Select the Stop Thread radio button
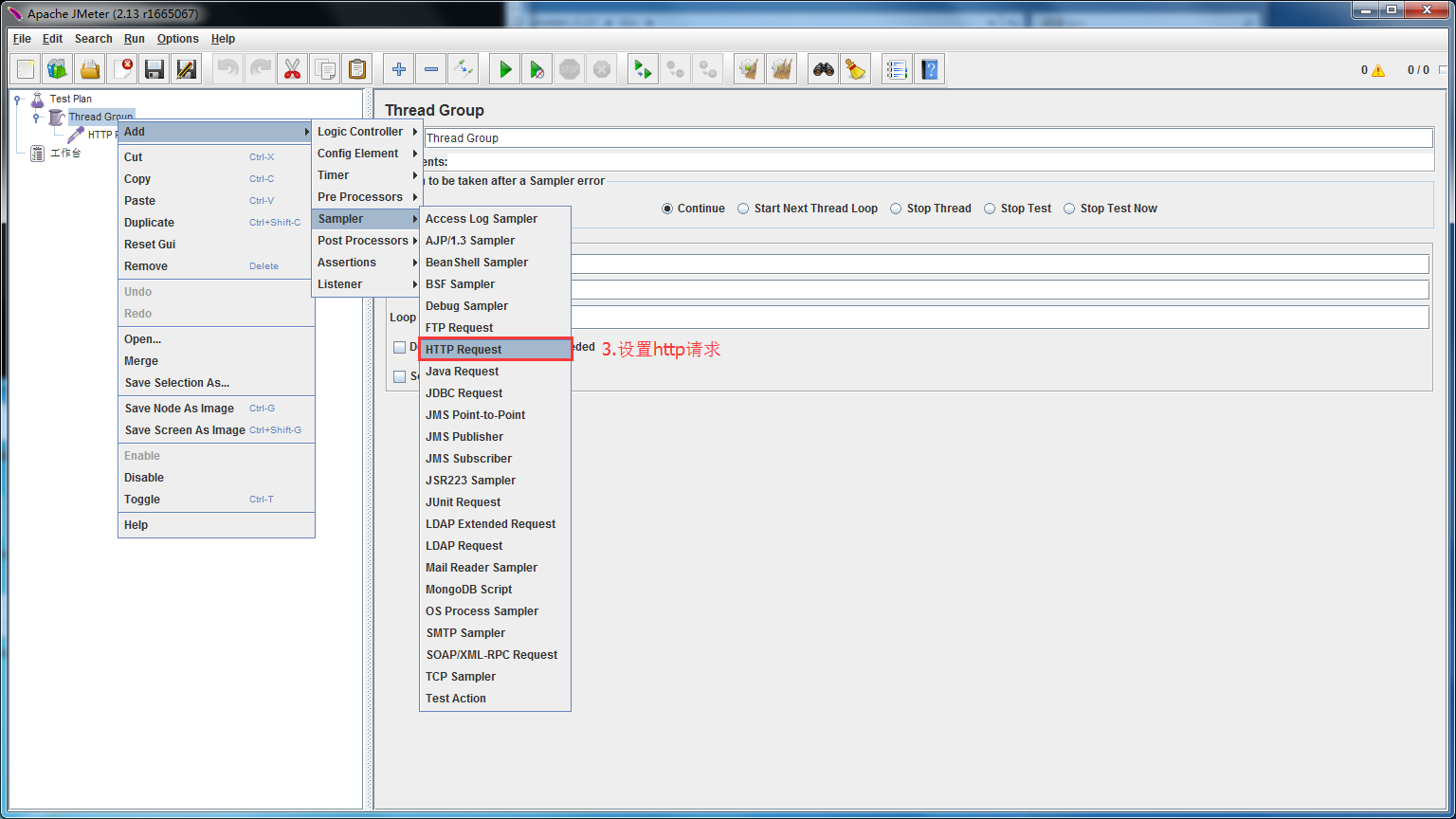 coord(896,209)
